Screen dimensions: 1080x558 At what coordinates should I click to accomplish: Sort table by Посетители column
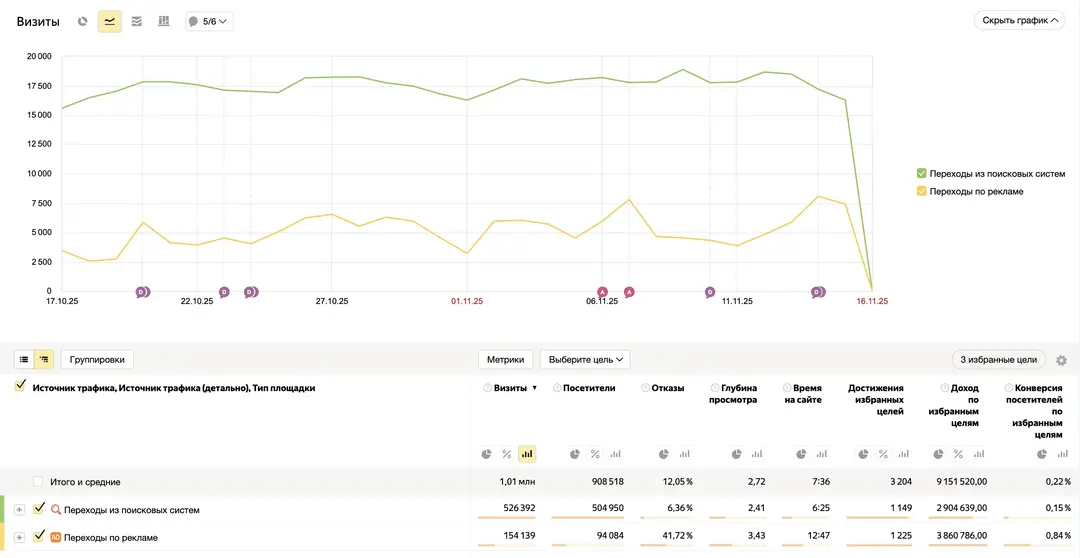589,388
